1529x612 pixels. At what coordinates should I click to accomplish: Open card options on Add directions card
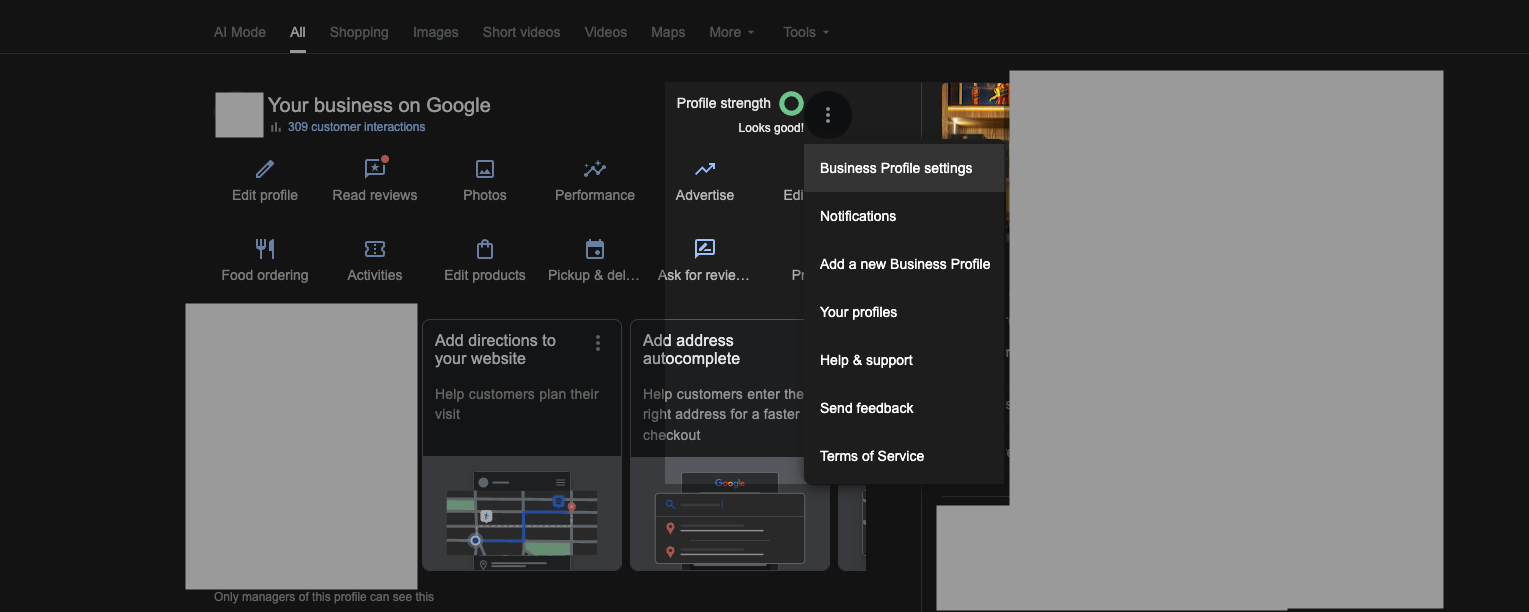click(x=597, y=342)
